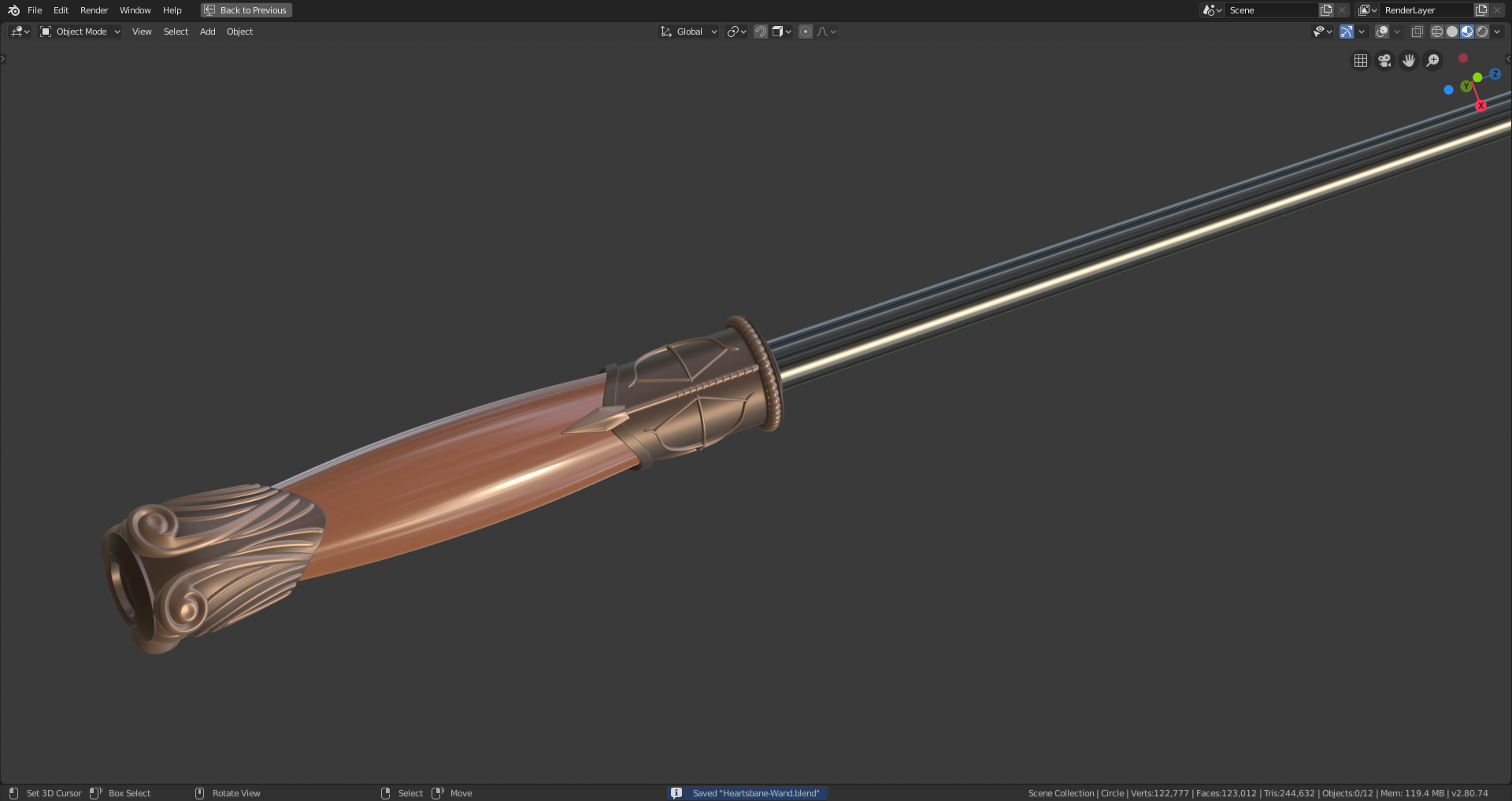Screen dimensions: 1512x801
Task: Toggle the show overlays icon
Action: [x=1382, y=32]
